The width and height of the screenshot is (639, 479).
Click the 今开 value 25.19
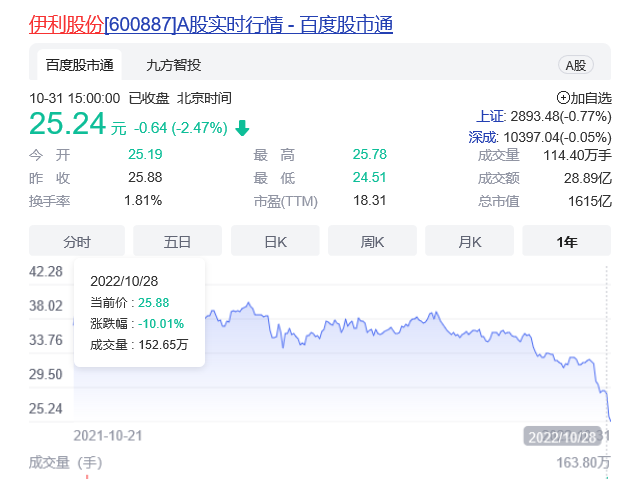[x=145, y=154]
